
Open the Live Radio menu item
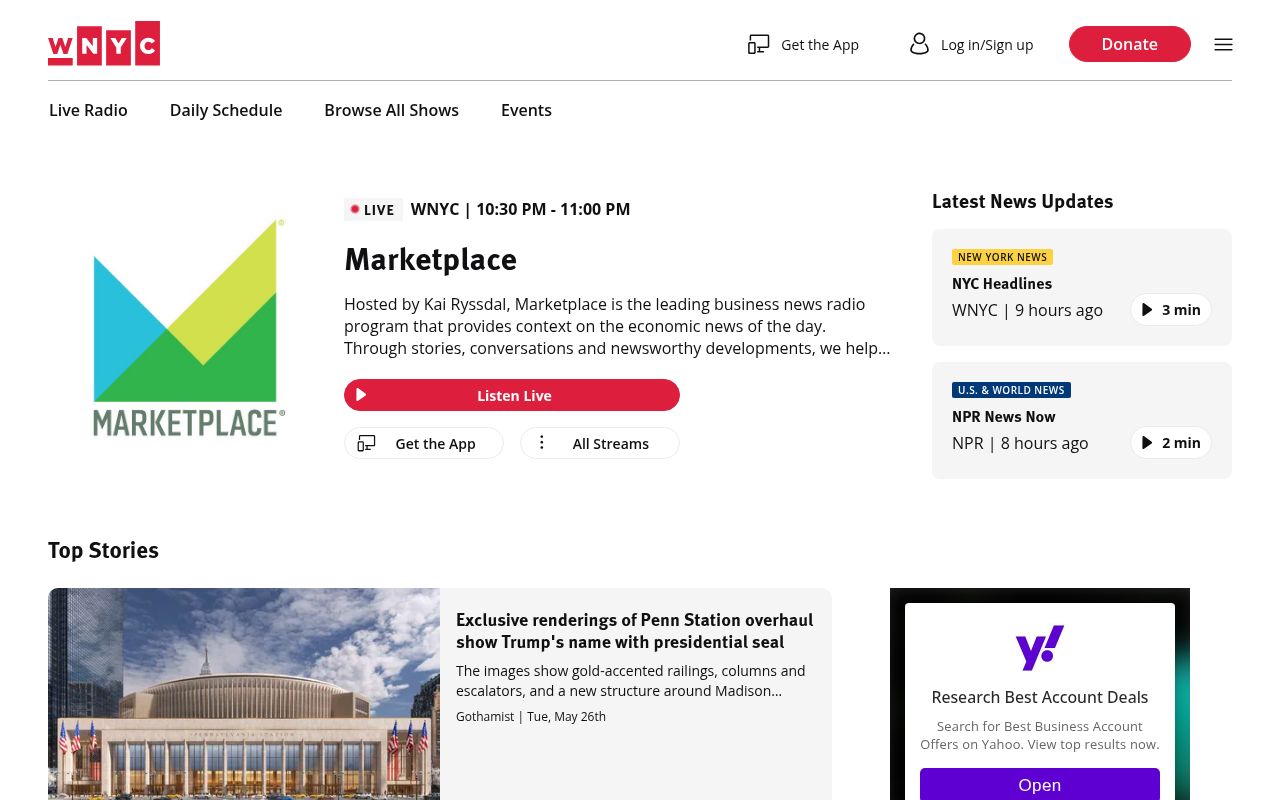(88, 110)
